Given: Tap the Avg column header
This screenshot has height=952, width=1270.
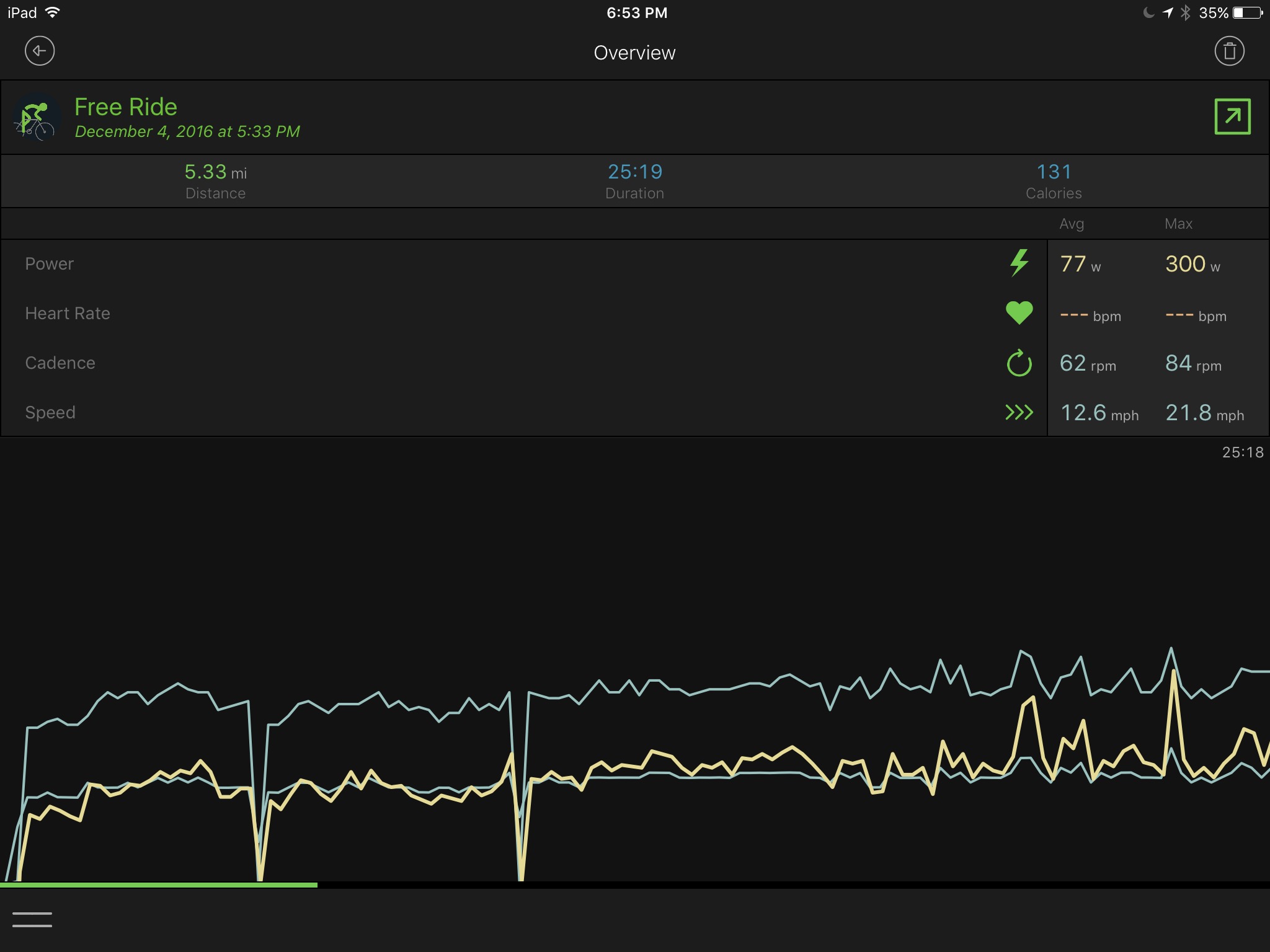Looking at the screenshot, I should coord(1072,224).
